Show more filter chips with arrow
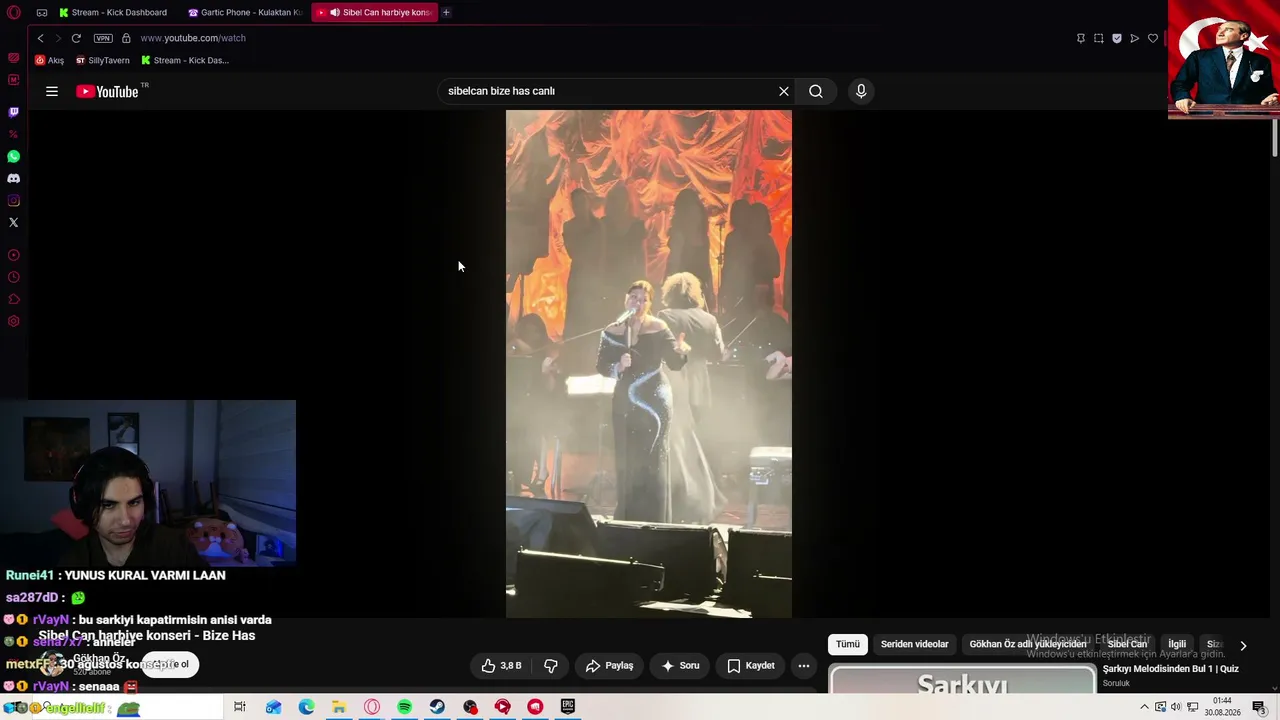 pos(1243,646)
